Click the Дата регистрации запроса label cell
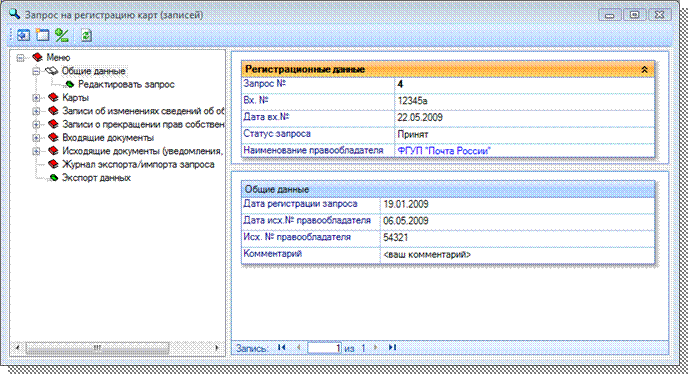 (x=311, y=204)
